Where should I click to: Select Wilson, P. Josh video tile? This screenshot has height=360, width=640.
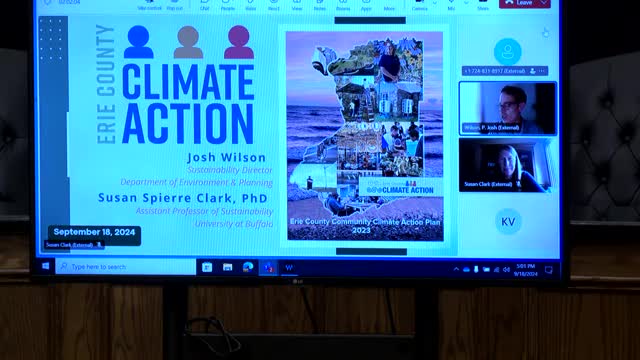pos(508,108)
